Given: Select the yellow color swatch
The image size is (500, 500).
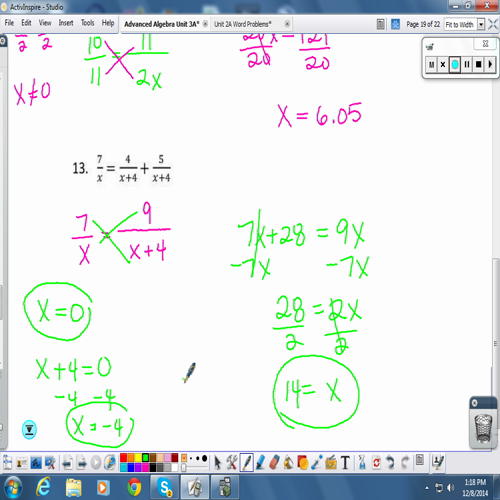Looking at the screenshot, I should [x=138, y=458].
